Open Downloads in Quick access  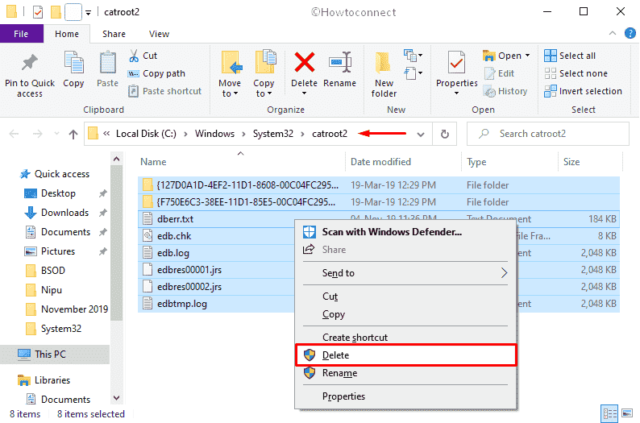click(65, 212)
